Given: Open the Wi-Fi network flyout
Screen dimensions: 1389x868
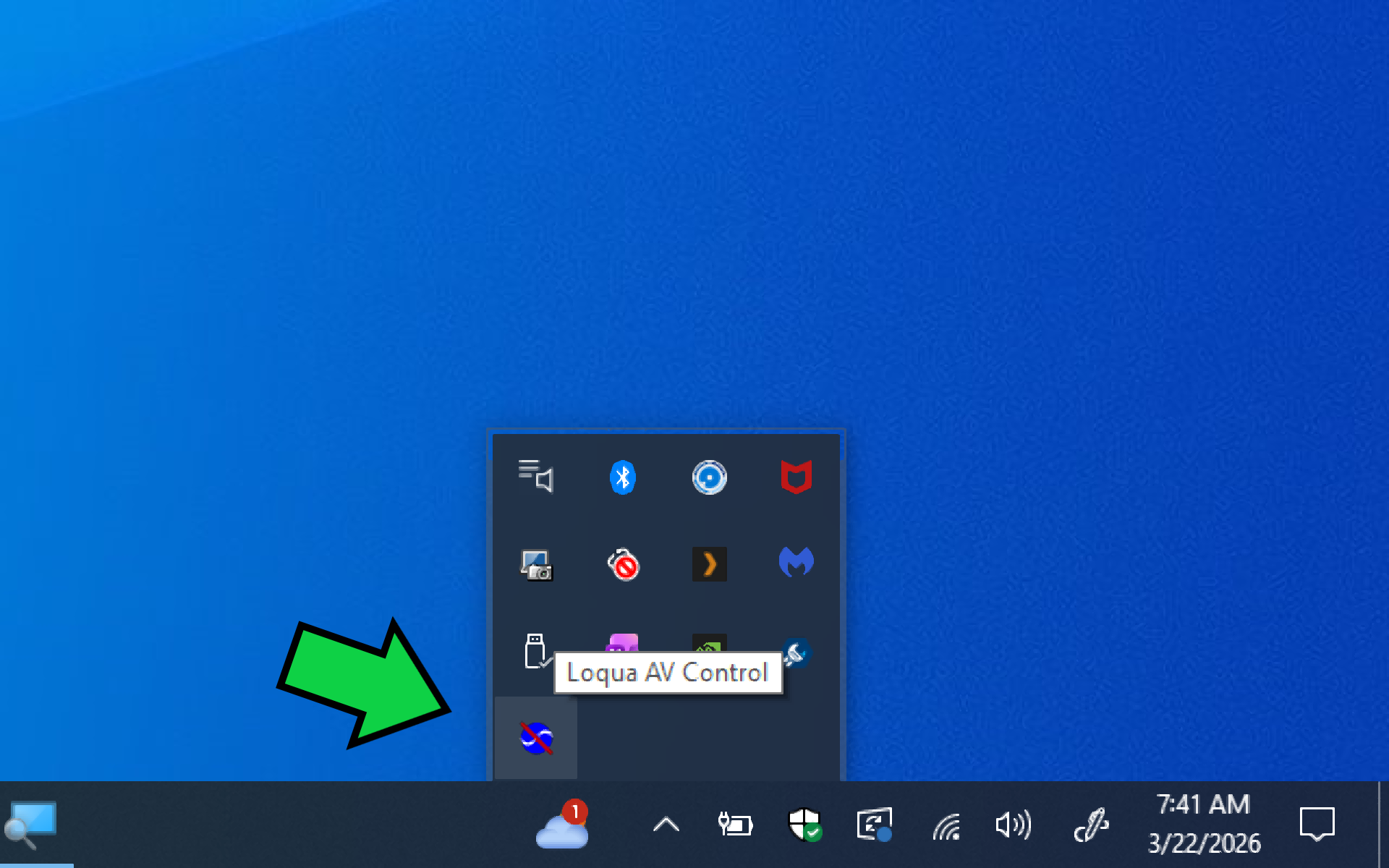Looking at the screenshot, I should tap(946, 826).
